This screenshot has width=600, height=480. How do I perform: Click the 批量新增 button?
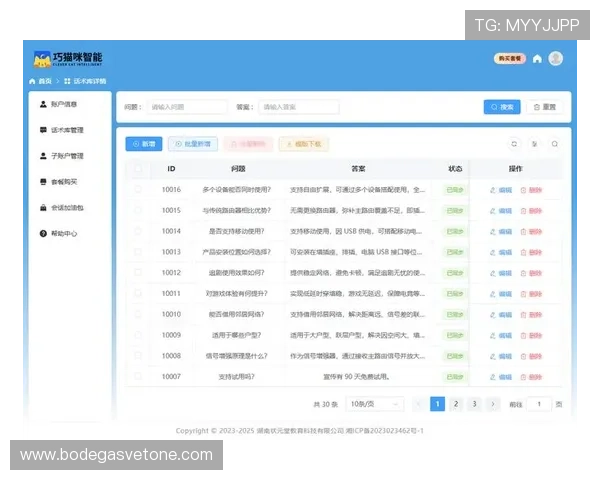(193, 144)
